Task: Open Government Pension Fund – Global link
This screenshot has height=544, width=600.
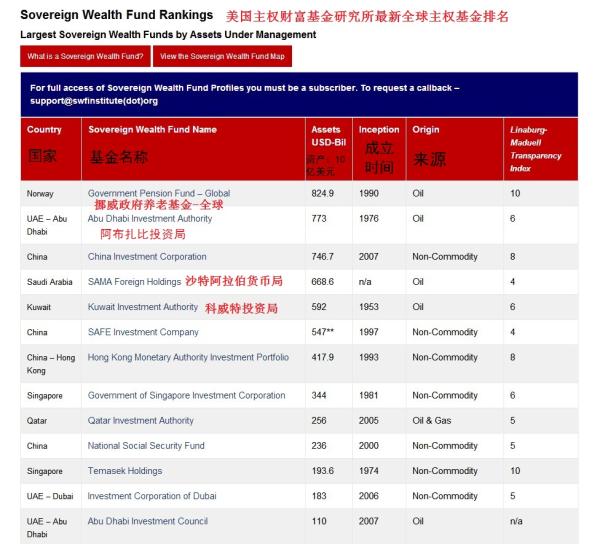Action: click(x=158, y=194)
